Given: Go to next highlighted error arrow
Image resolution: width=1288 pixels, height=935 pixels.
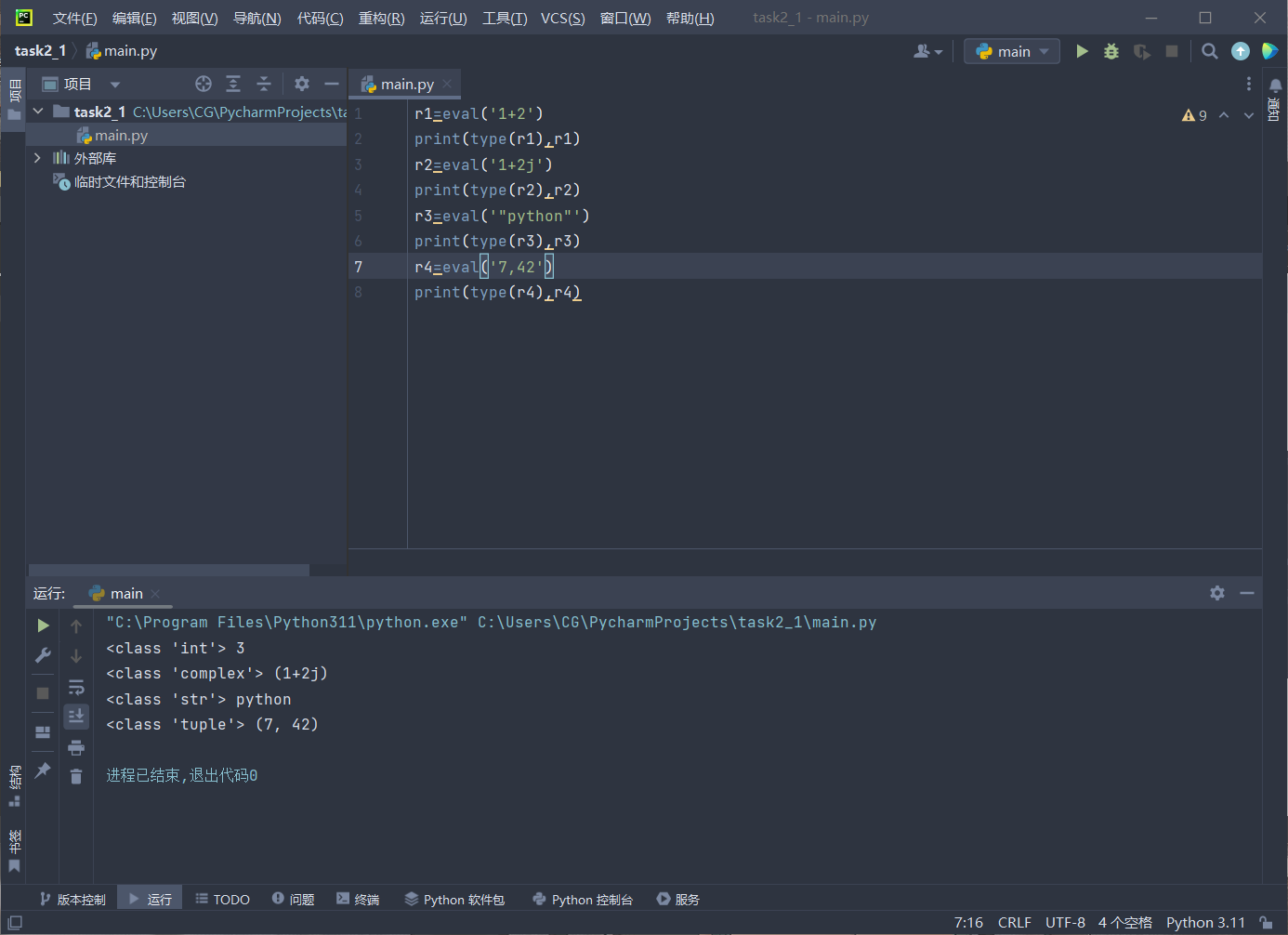Looking at the screenshot, I should [x=1249, y=115].
